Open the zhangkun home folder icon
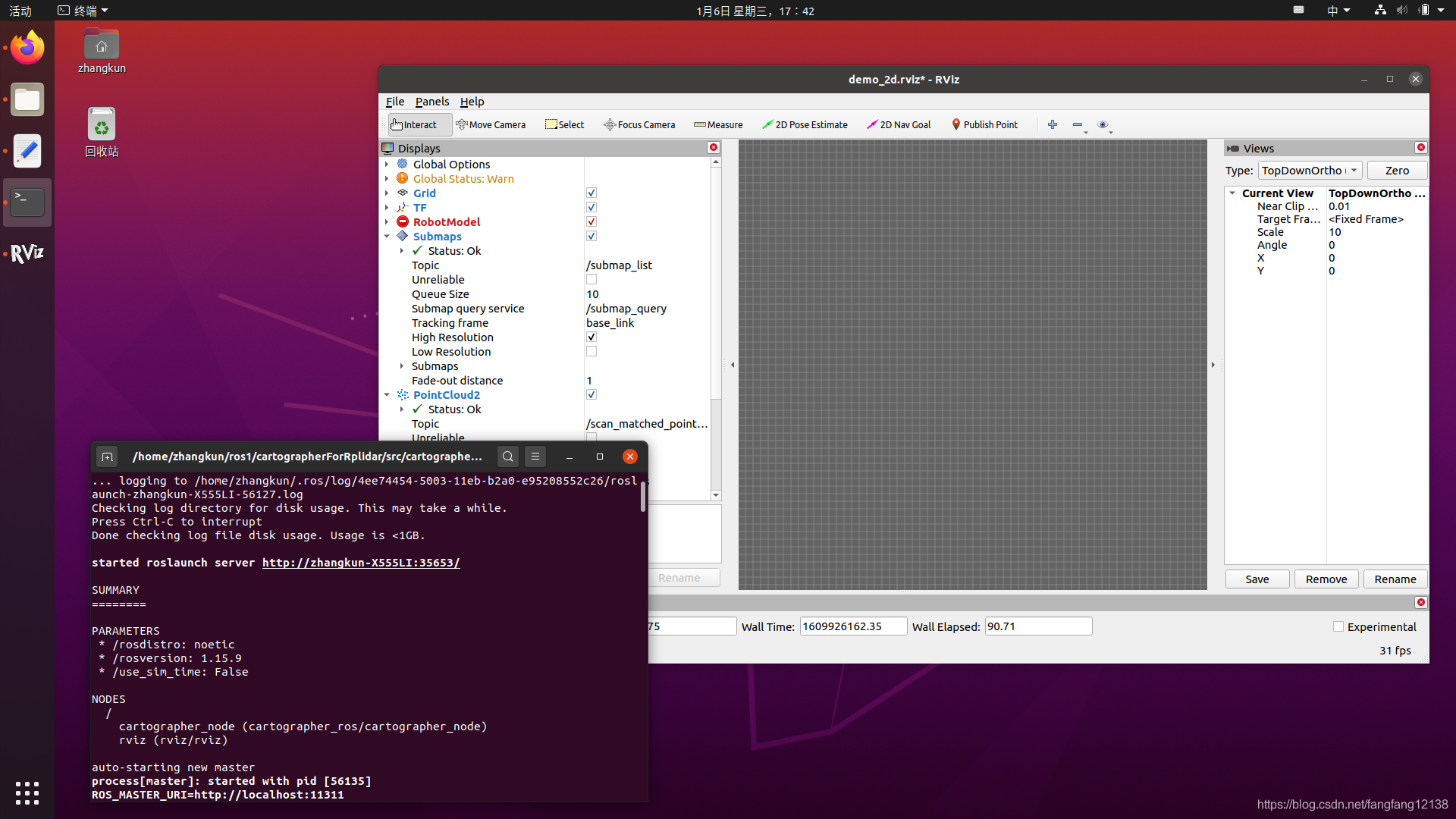Image resolution: width=1456 pixels, height=819 pixels. pos(102,52)
